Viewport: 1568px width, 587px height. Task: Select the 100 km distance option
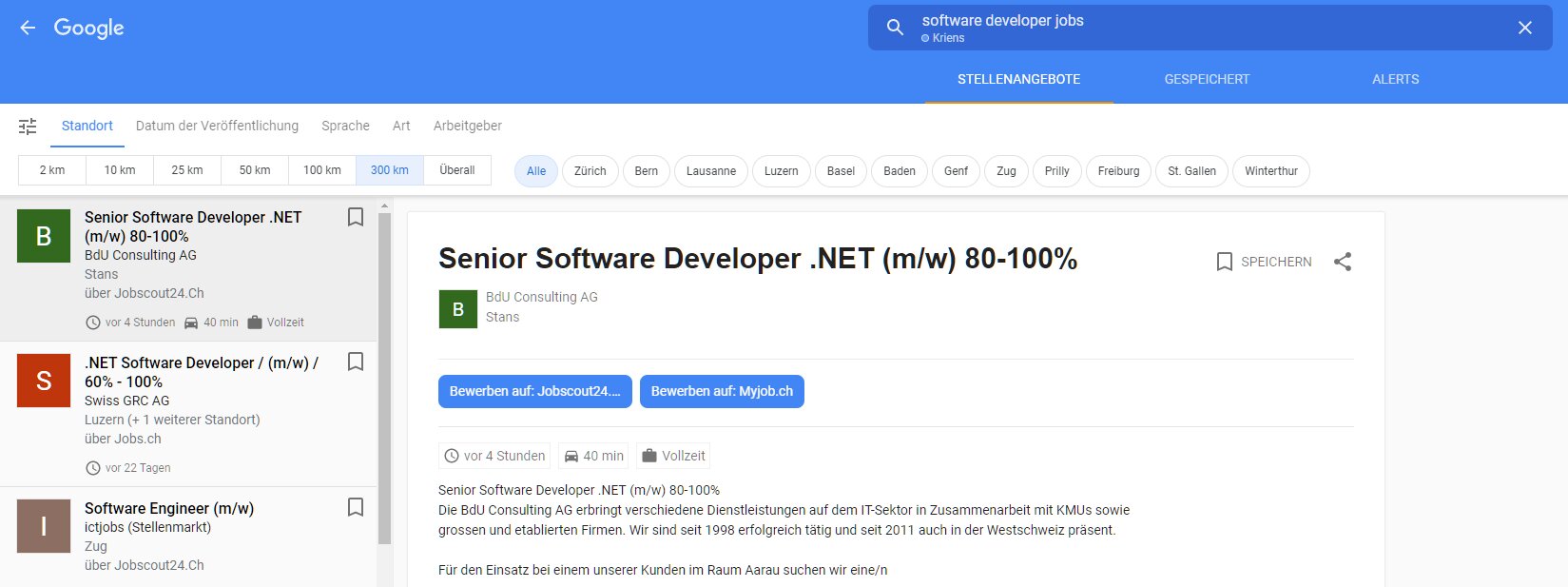click(x=322, y=170)
